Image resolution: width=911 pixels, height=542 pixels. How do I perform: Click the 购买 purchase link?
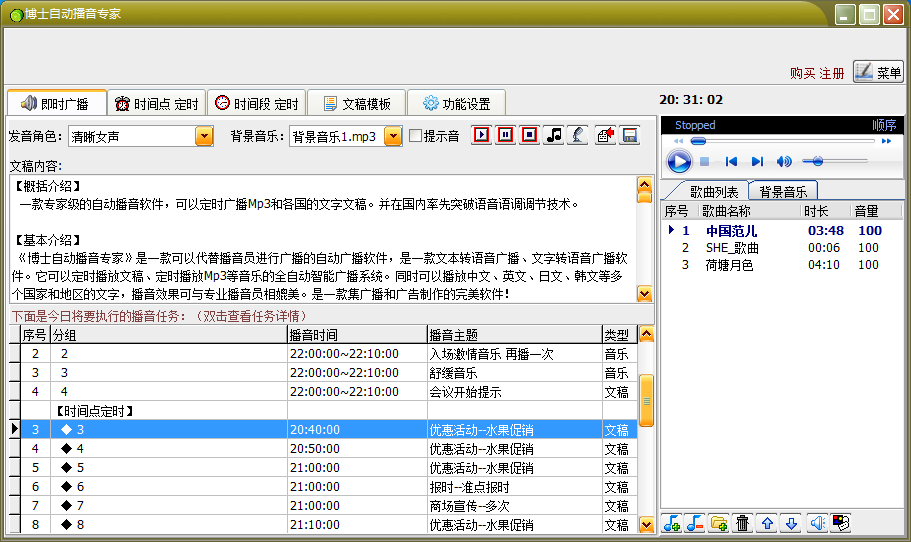(802, 73)
